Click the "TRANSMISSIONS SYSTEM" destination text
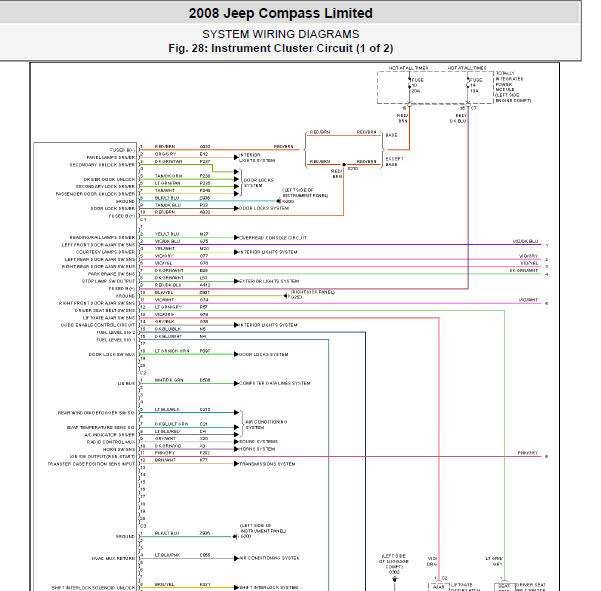This screenshot has height=591, width=601. click(267, 464)
